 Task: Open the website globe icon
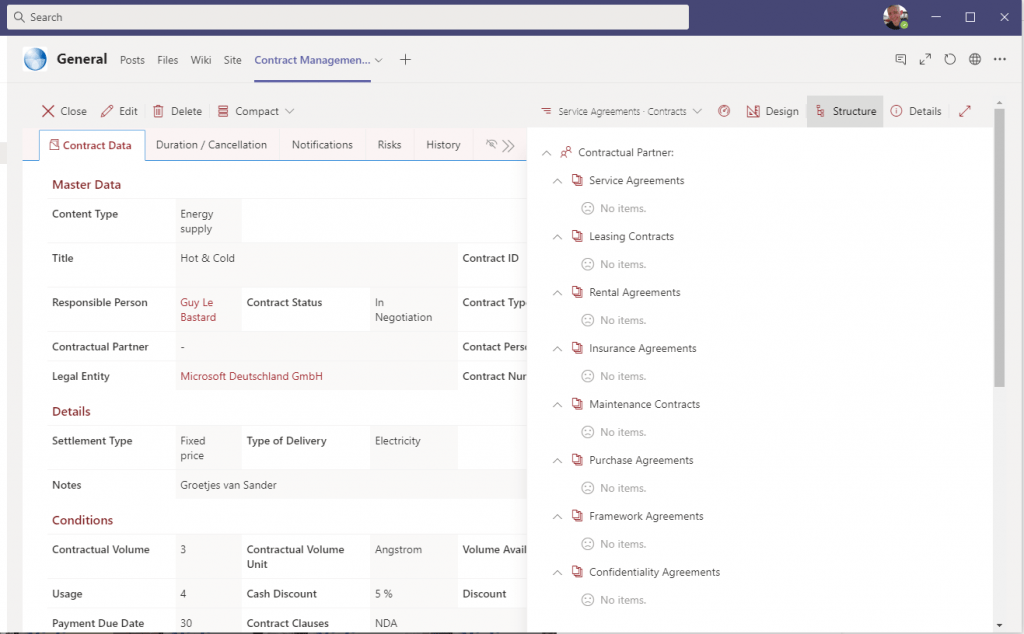(x=975, y=59)
